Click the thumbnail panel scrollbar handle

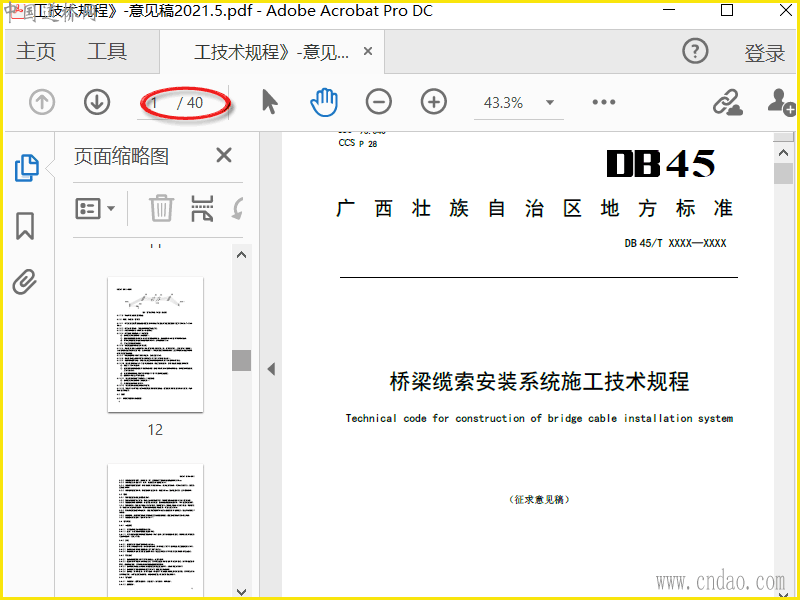click(x=241, y=360)
